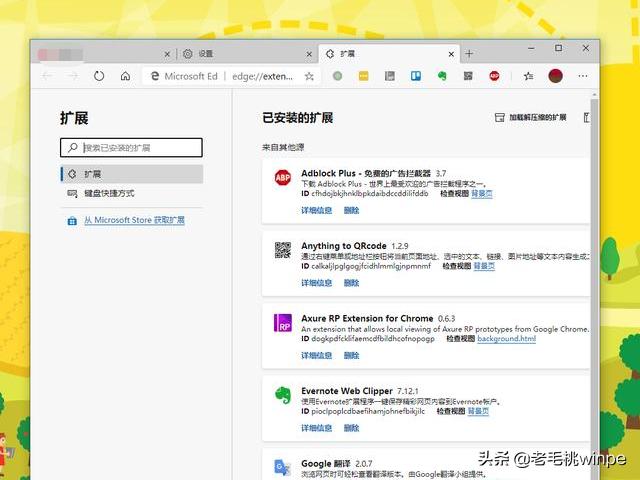
Task: Close the first blurred tab
Action: click(167, 54)
